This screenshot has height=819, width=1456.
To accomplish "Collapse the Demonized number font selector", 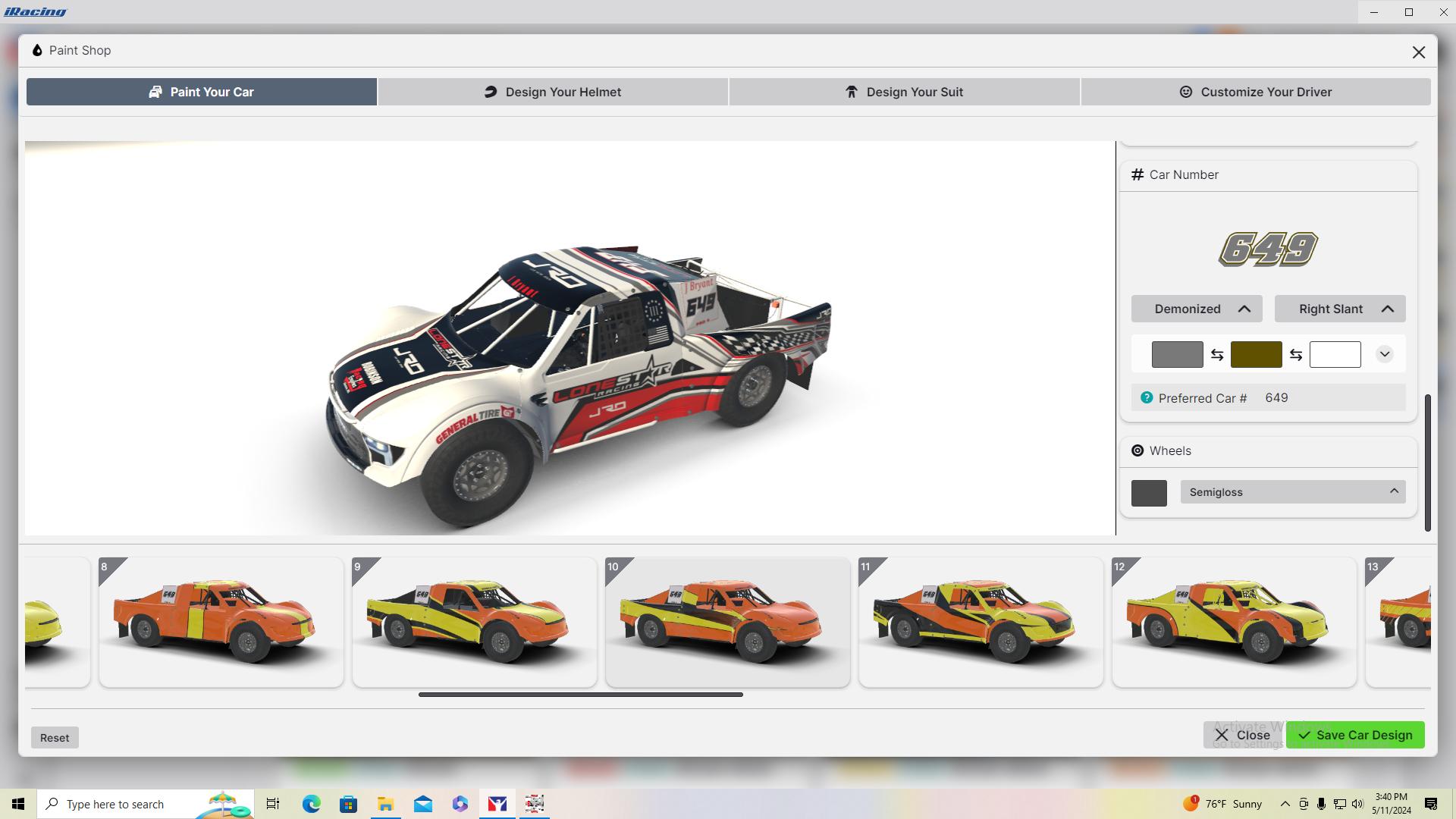I will click(x=1245, y=309).
